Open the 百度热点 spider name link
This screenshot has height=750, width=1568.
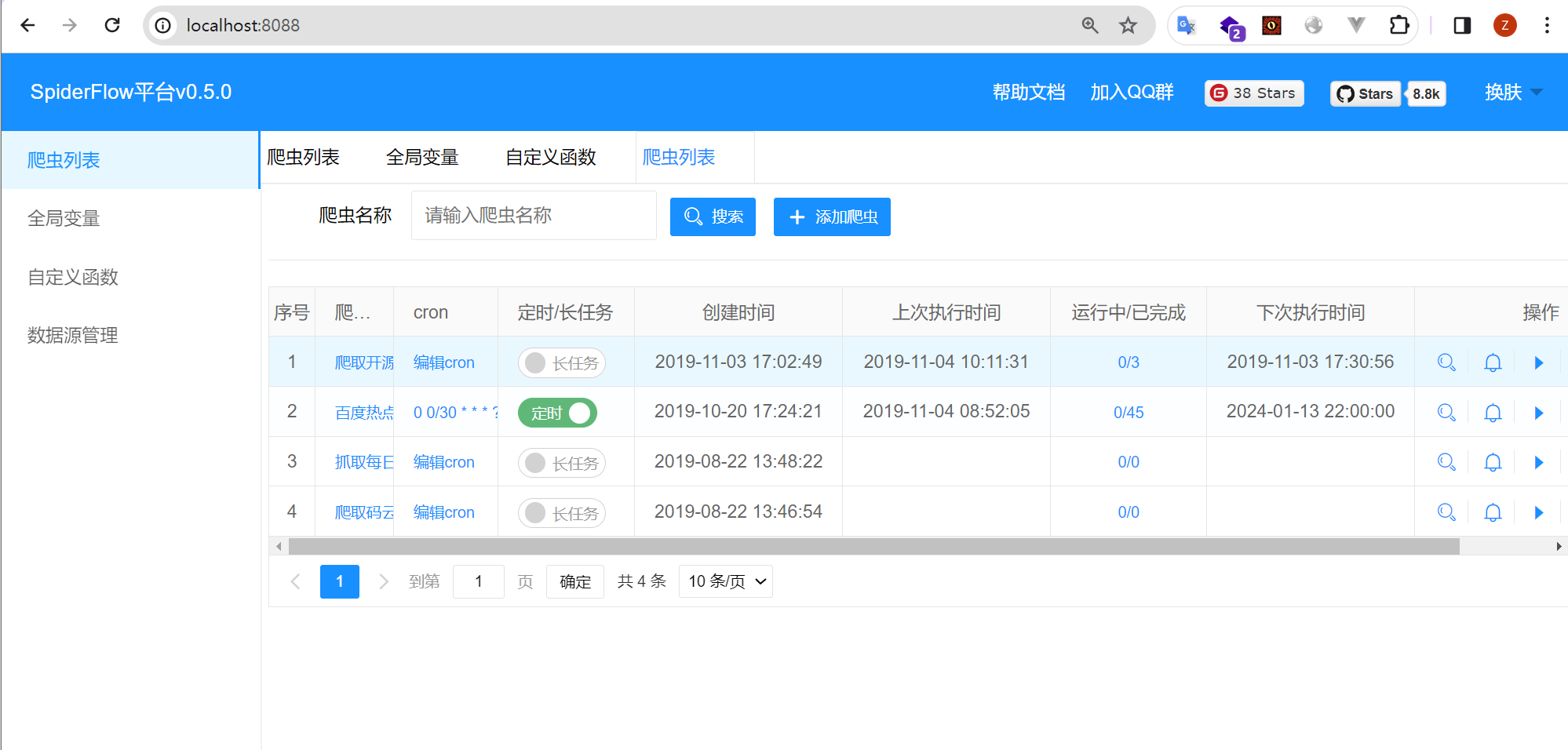(364, 413)
